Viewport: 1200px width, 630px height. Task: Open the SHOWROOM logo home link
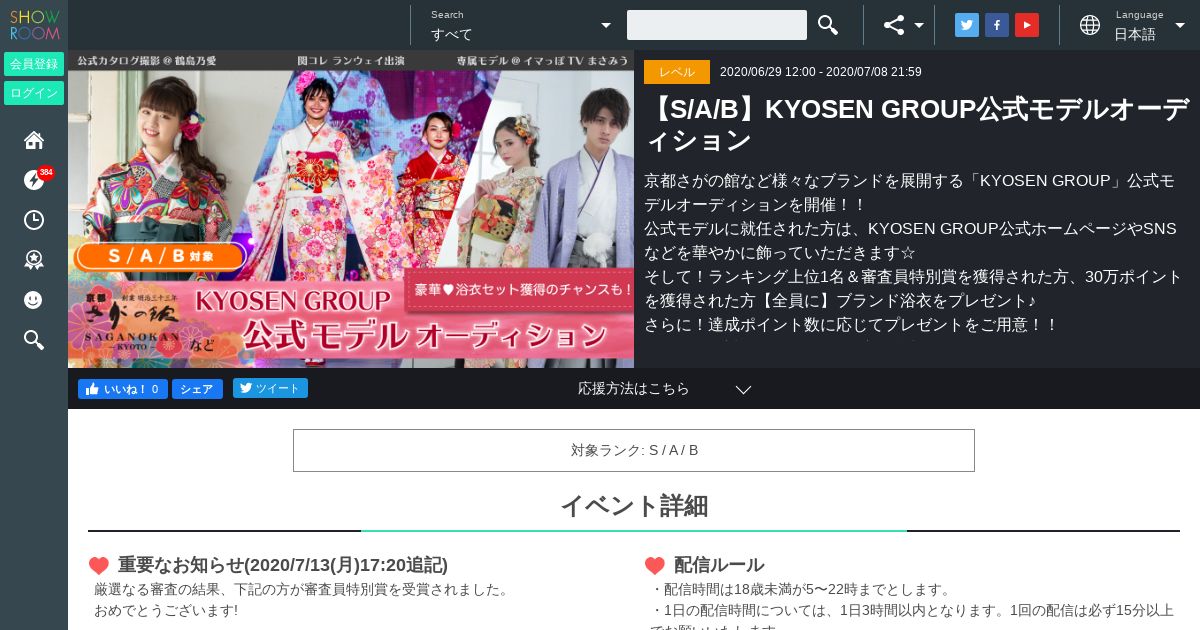coord(34,25)
